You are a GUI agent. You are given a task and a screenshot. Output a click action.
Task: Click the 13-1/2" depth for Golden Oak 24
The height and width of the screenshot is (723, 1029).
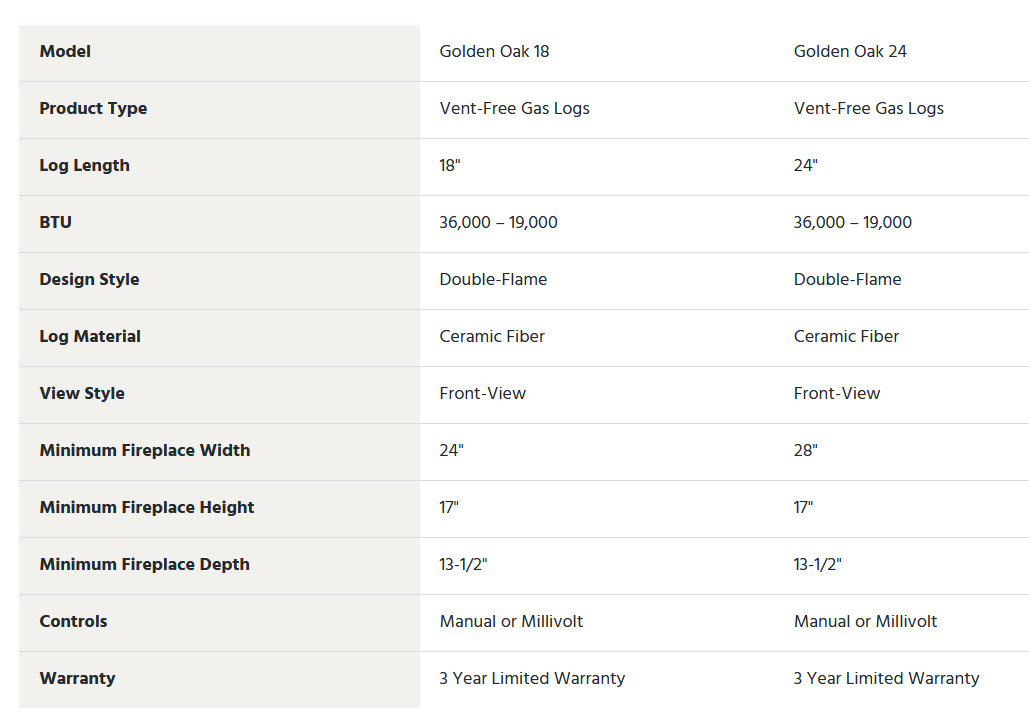[818, 565]
